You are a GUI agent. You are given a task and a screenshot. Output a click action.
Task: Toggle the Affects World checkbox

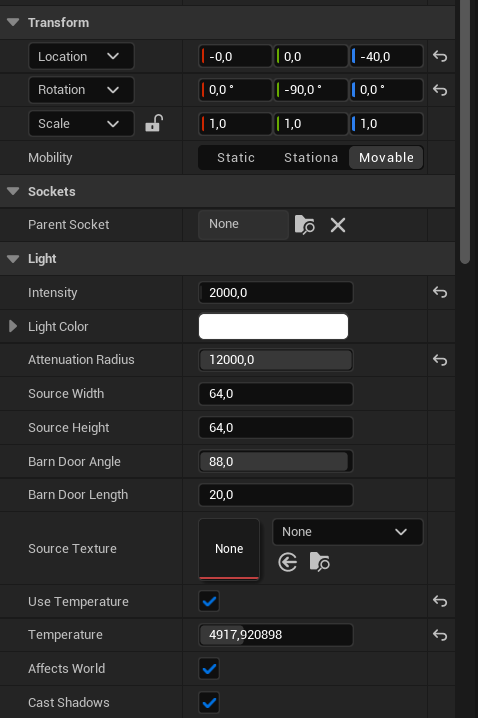(x=209, y=669)
